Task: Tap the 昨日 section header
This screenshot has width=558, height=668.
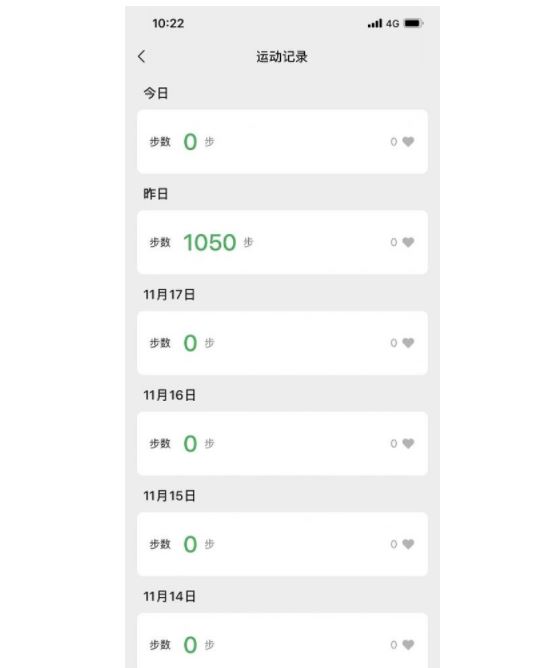Action: pos(156,194)
